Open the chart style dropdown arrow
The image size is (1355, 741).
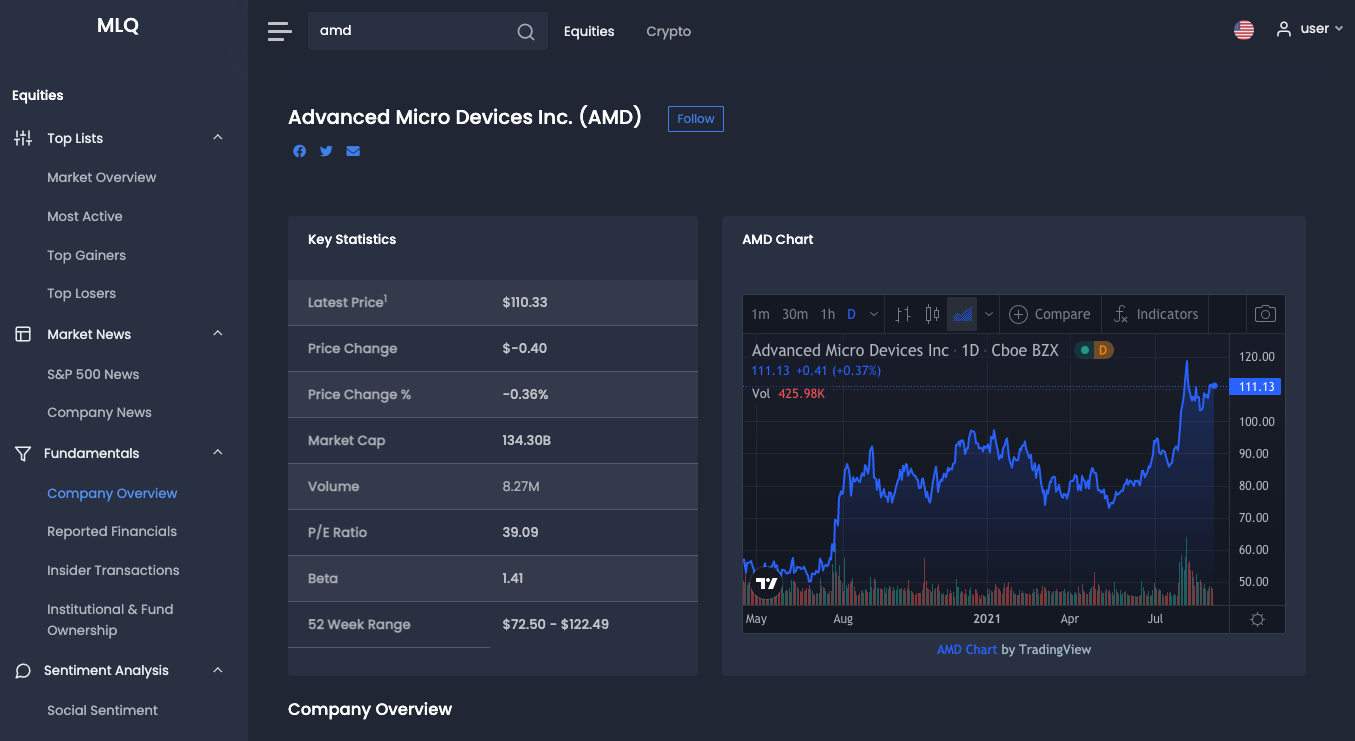989,314
